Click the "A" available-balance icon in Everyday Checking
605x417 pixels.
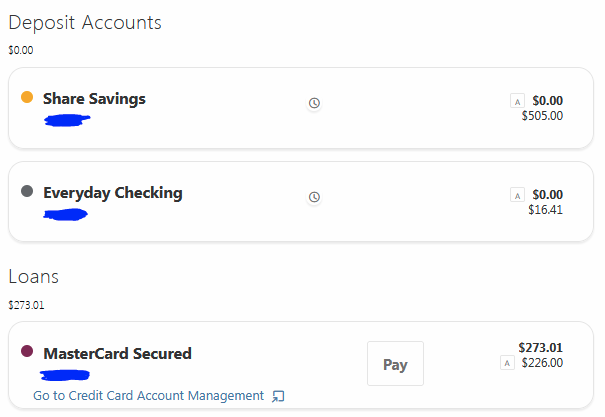(x=517, y=194)
